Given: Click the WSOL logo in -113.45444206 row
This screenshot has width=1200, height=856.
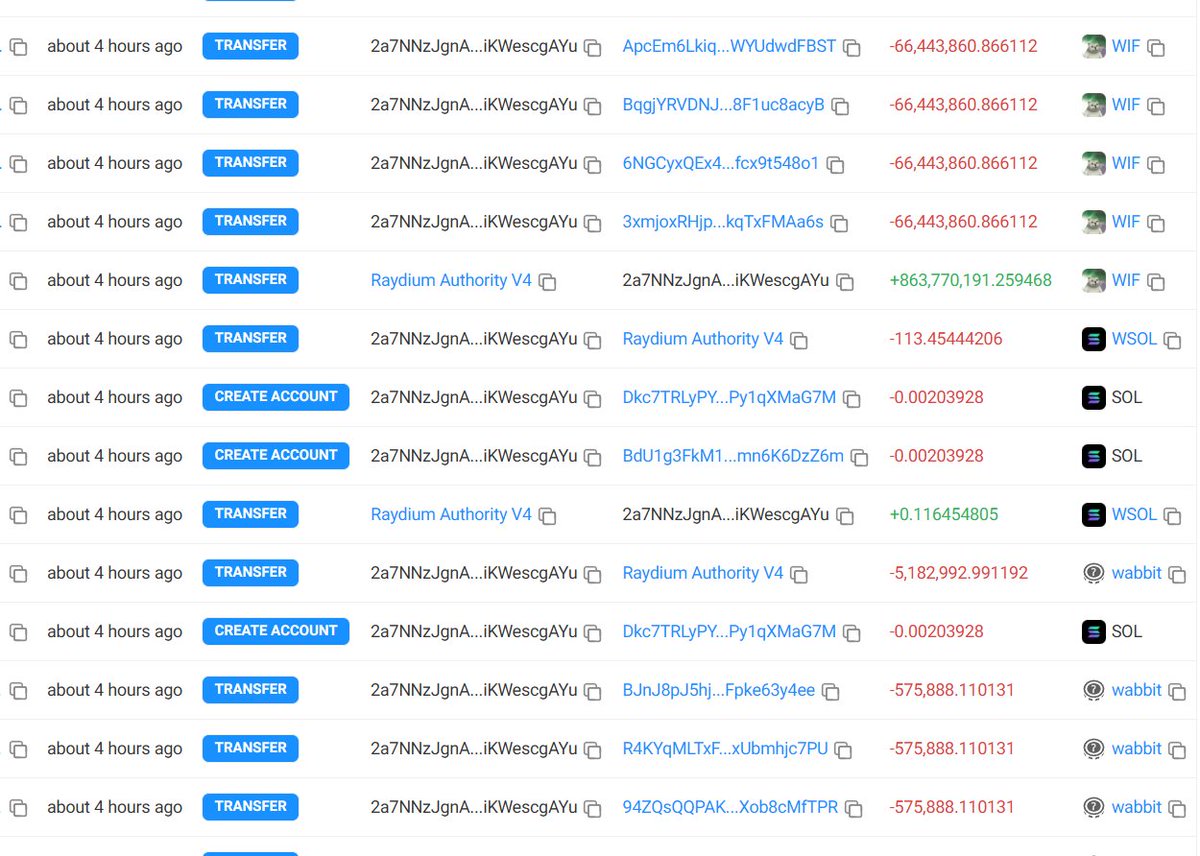Looking at the screenshot, I should pos(1094,339).
